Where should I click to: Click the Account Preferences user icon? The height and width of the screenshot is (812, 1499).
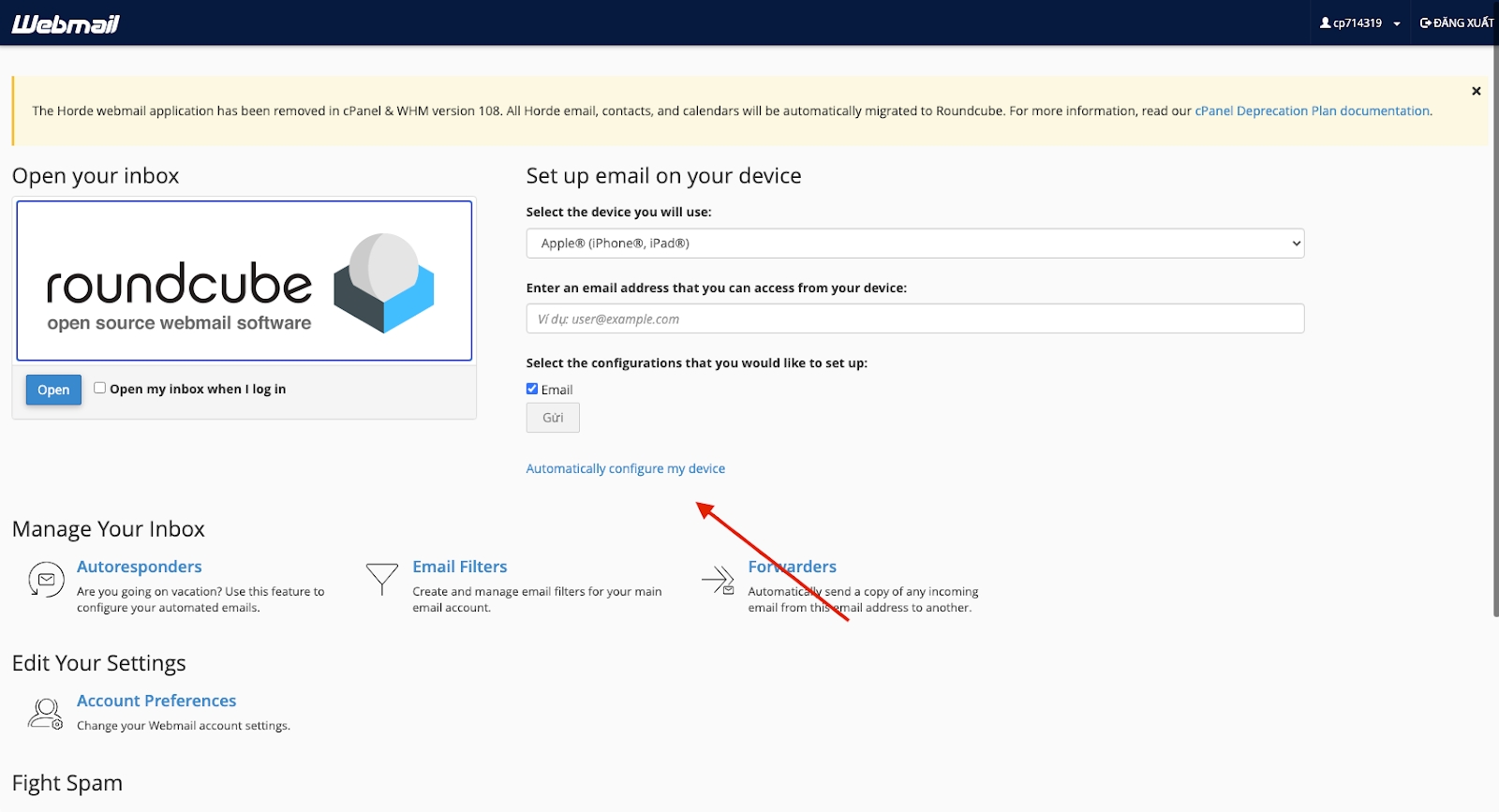[x=45, y=714]
